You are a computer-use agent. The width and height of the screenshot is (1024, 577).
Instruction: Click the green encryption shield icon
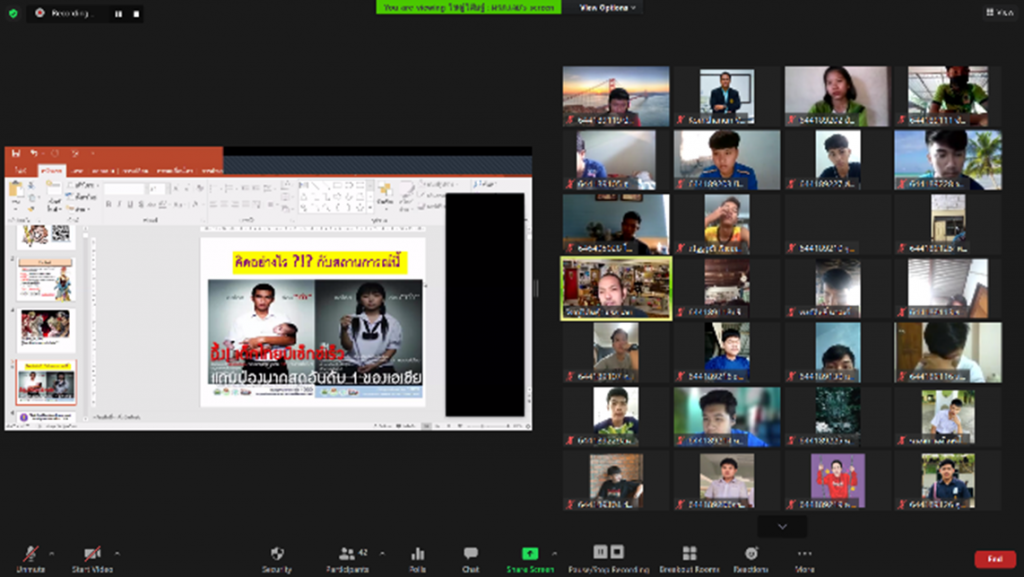pyautogui.click(x=13, y=13)
